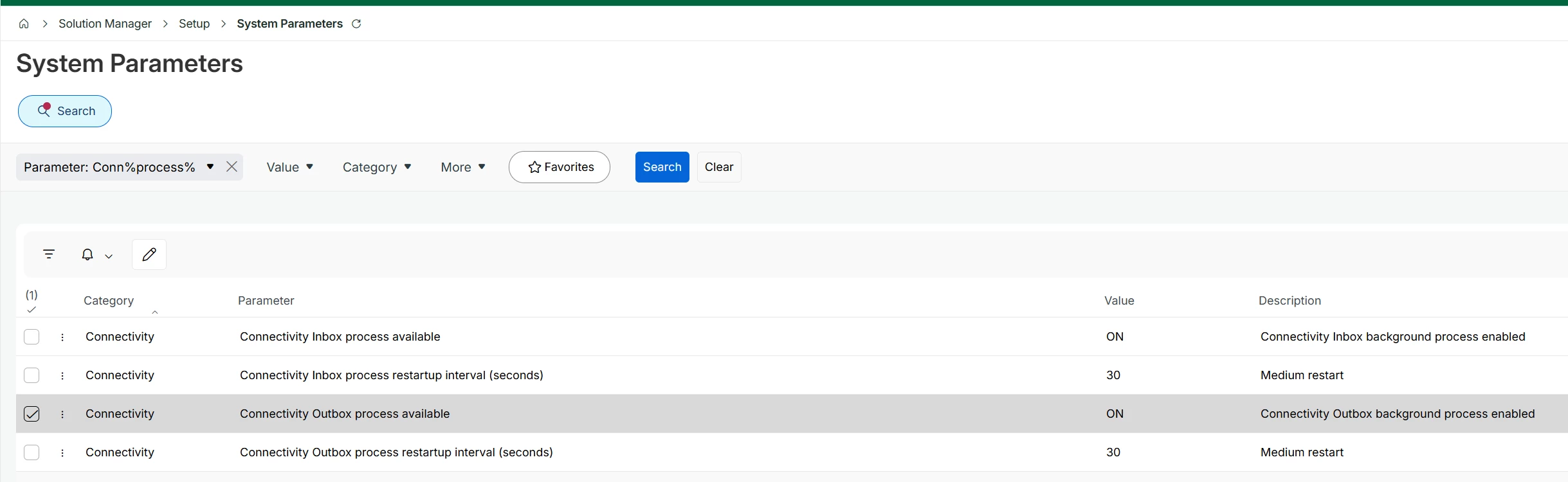
Task: Sort by Description column header
Action: coord(1290,301)
